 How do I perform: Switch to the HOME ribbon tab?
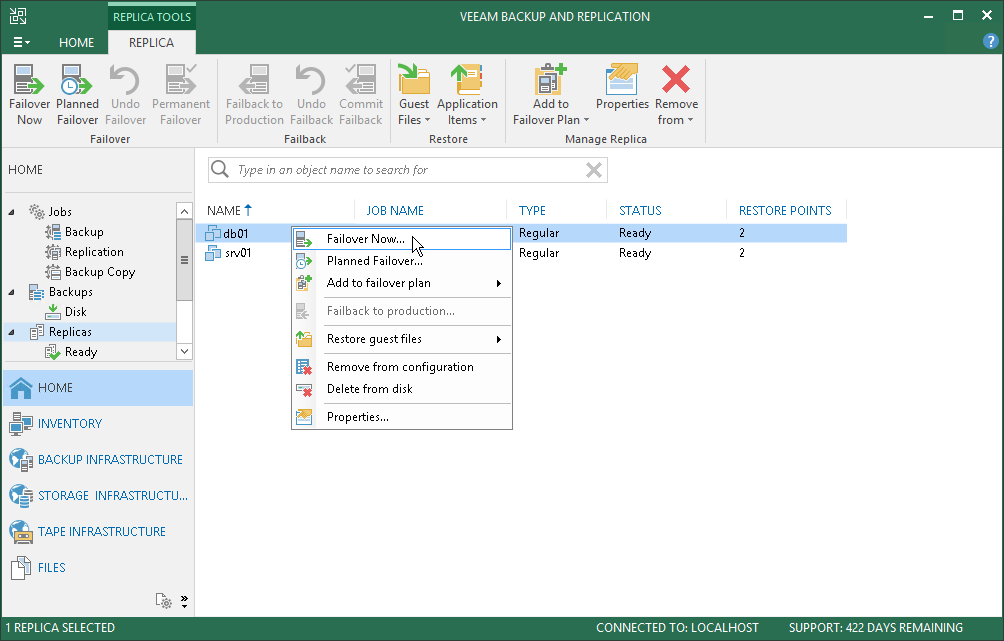point(76,42)
